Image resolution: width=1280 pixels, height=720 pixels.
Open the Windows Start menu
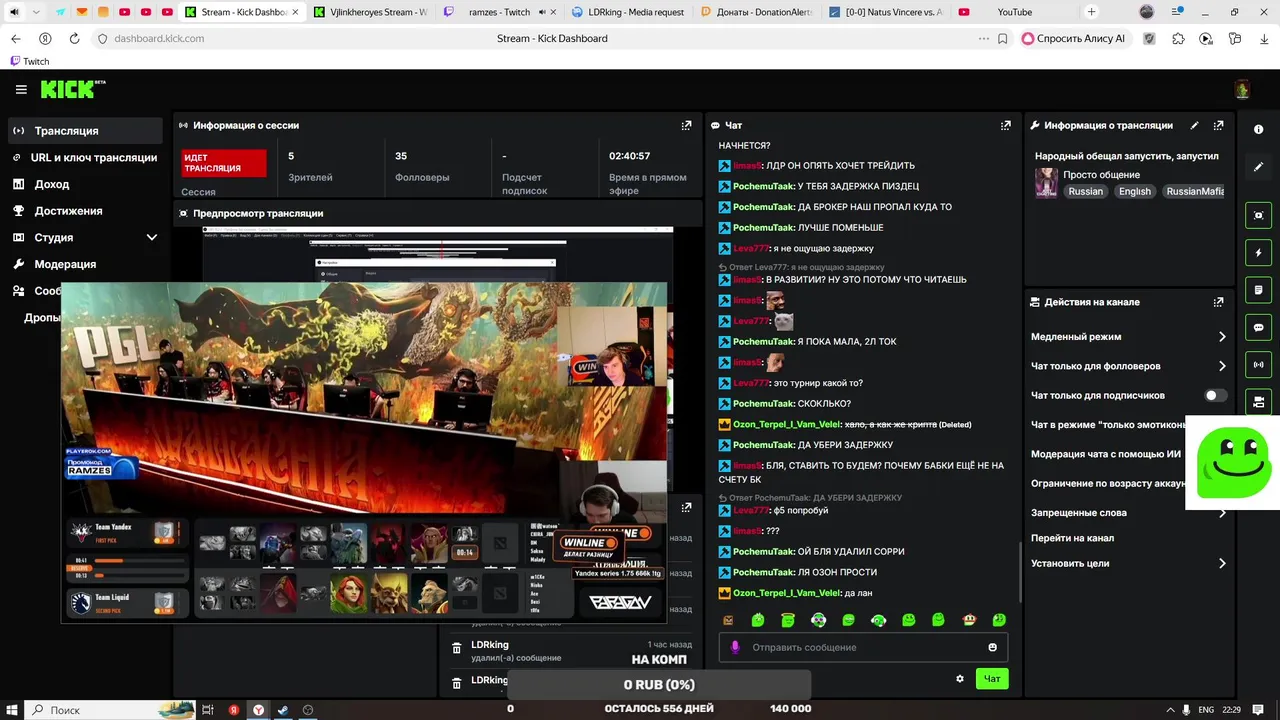tap(12, 709)
